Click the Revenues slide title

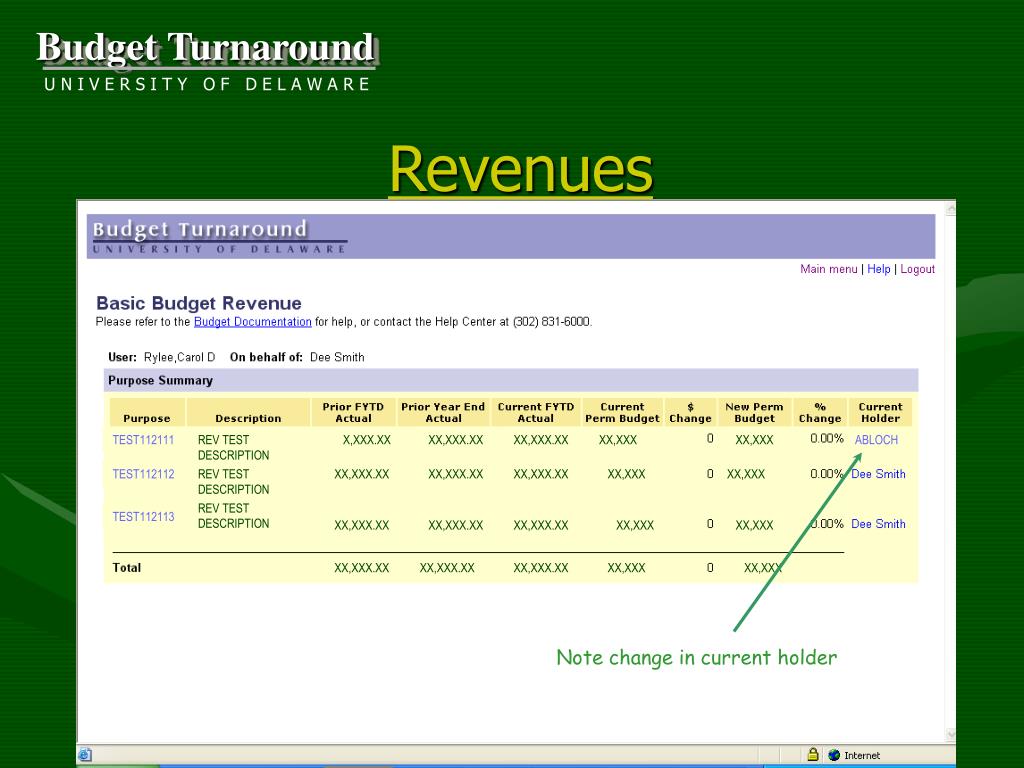520,169
